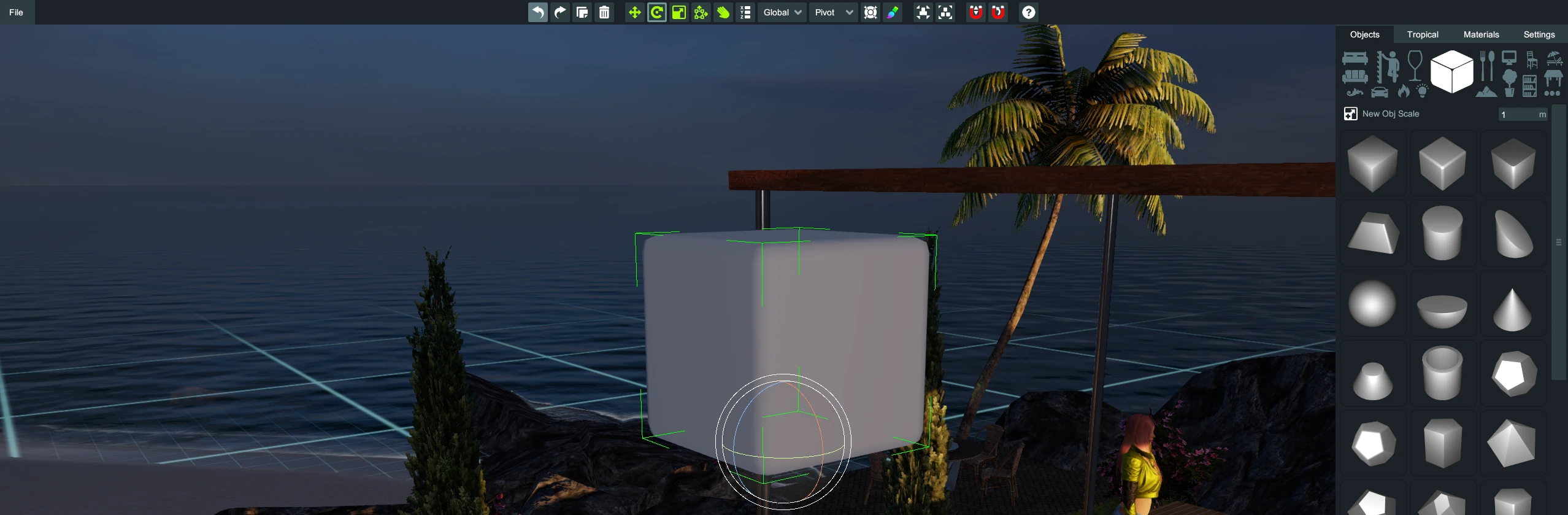This screenshot has width=1568, height=515.
Task: Delete selection with the trash icon
Action: (x=604, y=12)
